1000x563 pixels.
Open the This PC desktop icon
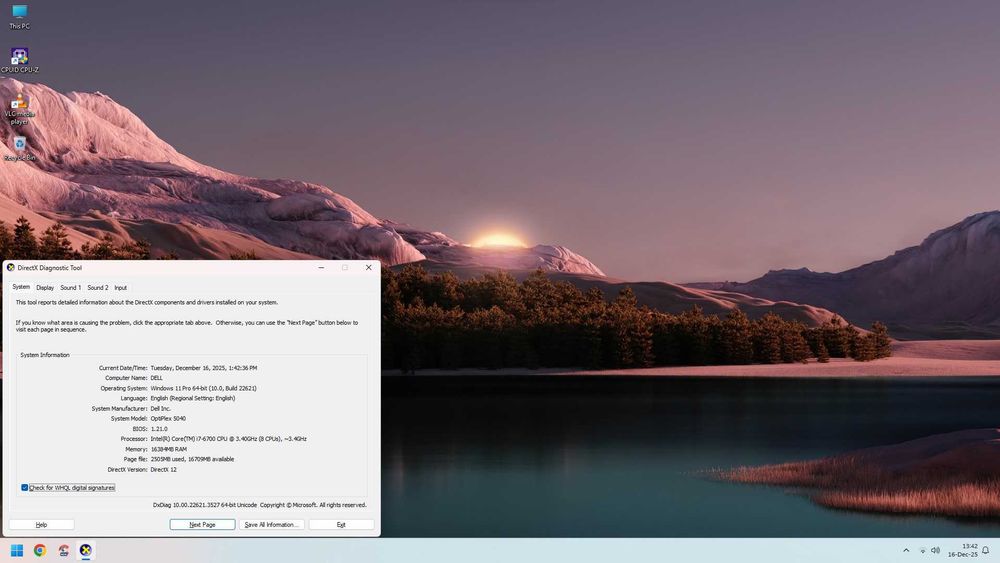pyautogui.click(x=19, y=17)
